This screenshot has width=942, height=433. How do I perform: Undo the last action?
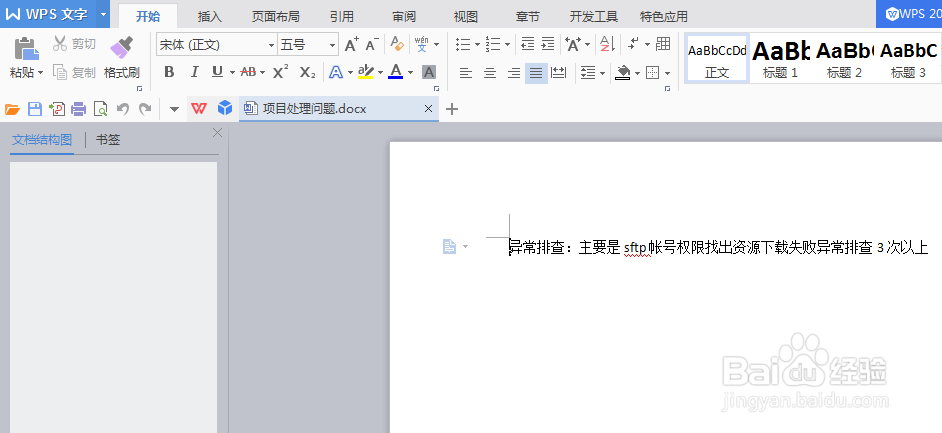(123, 109)
